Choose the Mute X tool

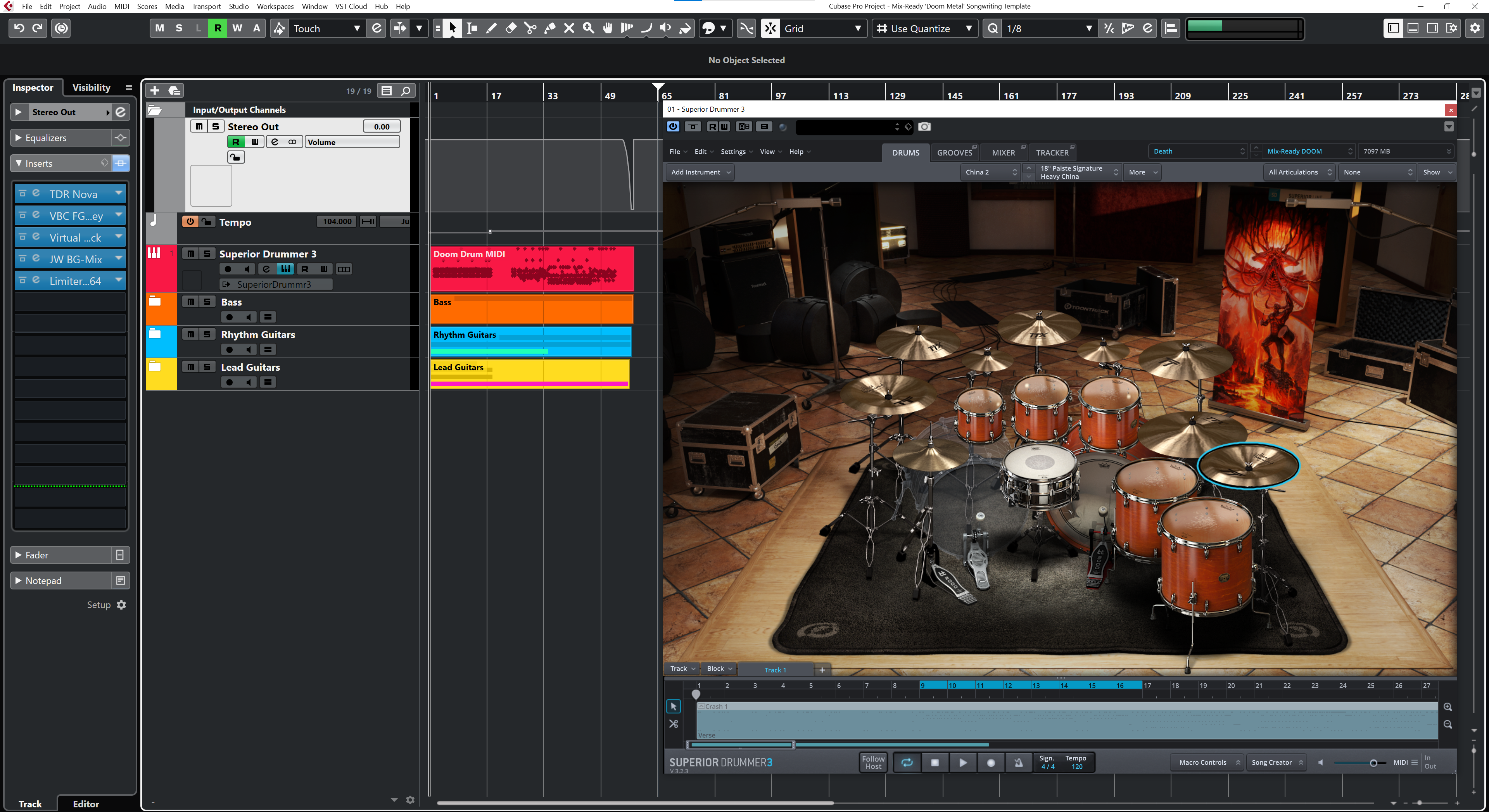click(569, 28)
